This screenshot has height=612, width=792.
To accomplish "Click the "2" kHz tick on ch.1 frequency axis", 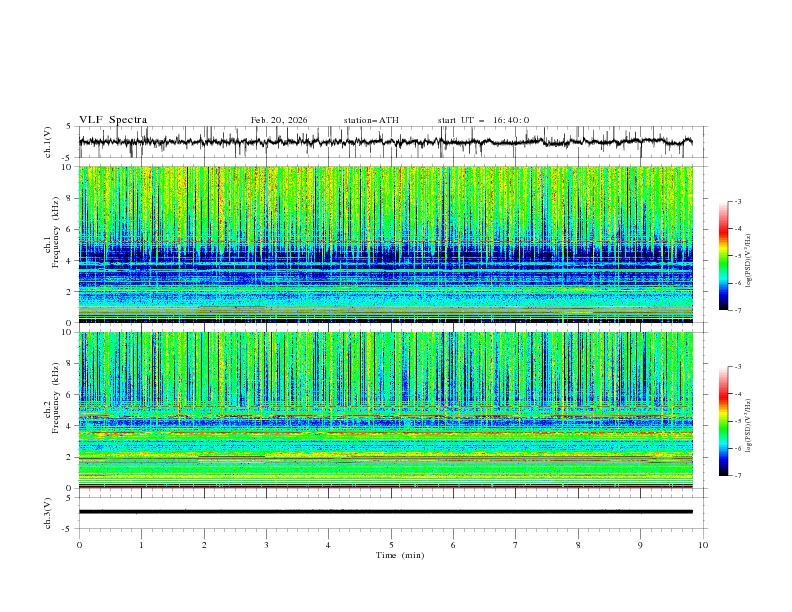I will (x=70, y=292).
